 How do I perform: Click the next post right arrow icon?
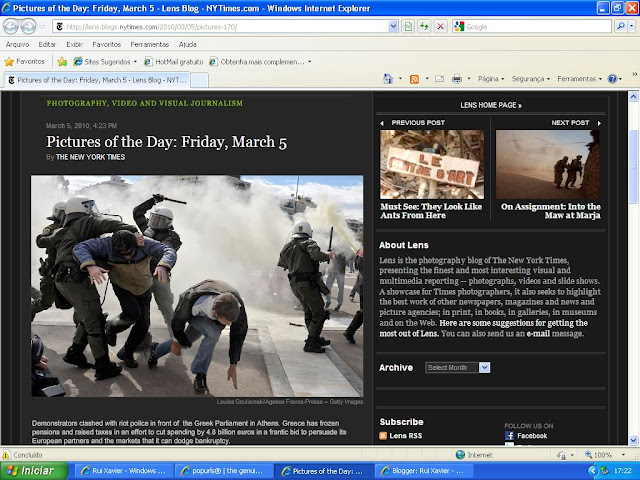pos(599,123)
